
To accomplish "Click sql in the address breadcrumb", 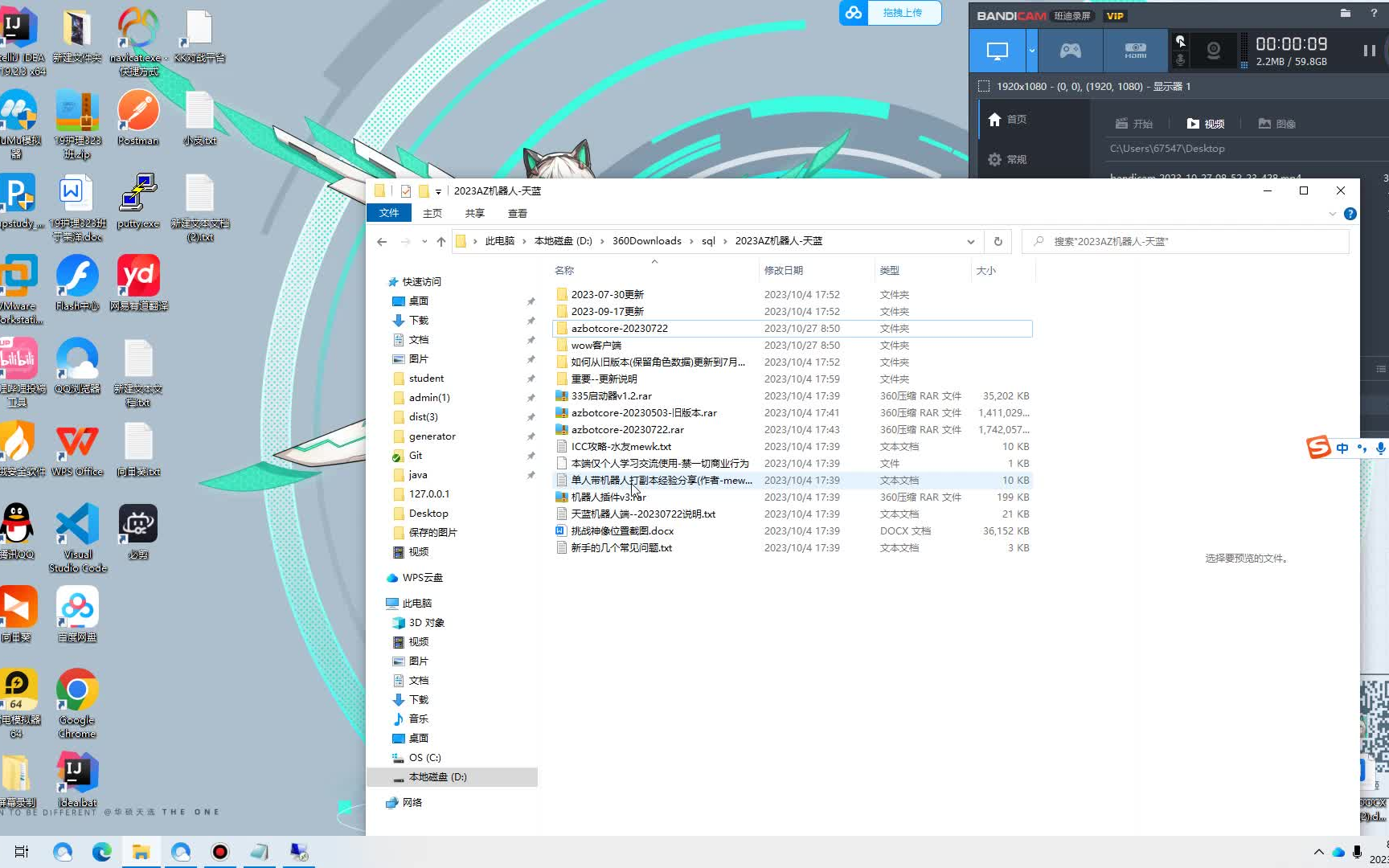I will (708, 241).
